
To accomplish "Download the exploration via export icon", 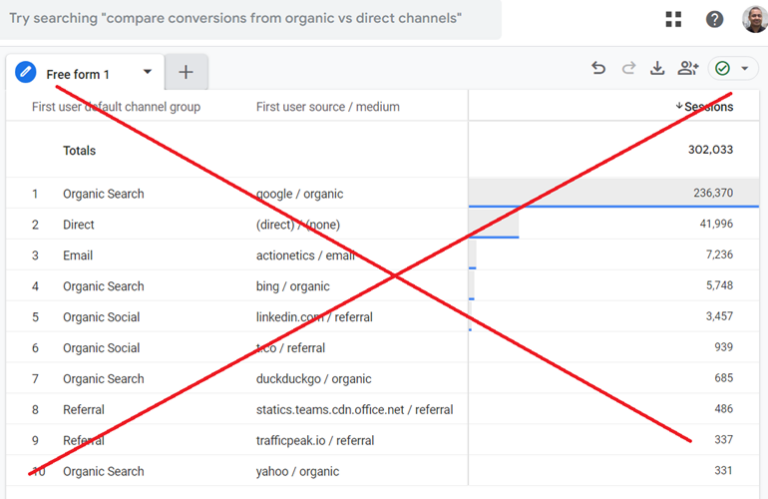I will (x=657, y=68).
